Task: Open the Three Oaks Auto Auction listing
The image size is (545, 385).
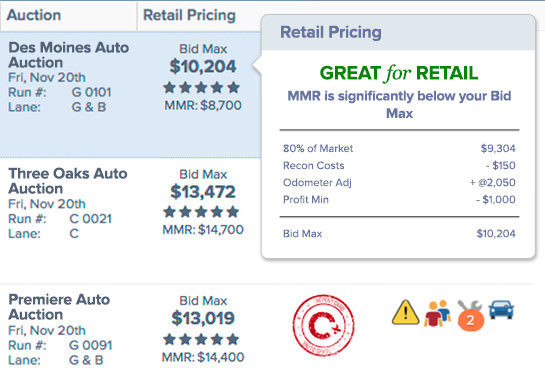Action: [68, 181]
